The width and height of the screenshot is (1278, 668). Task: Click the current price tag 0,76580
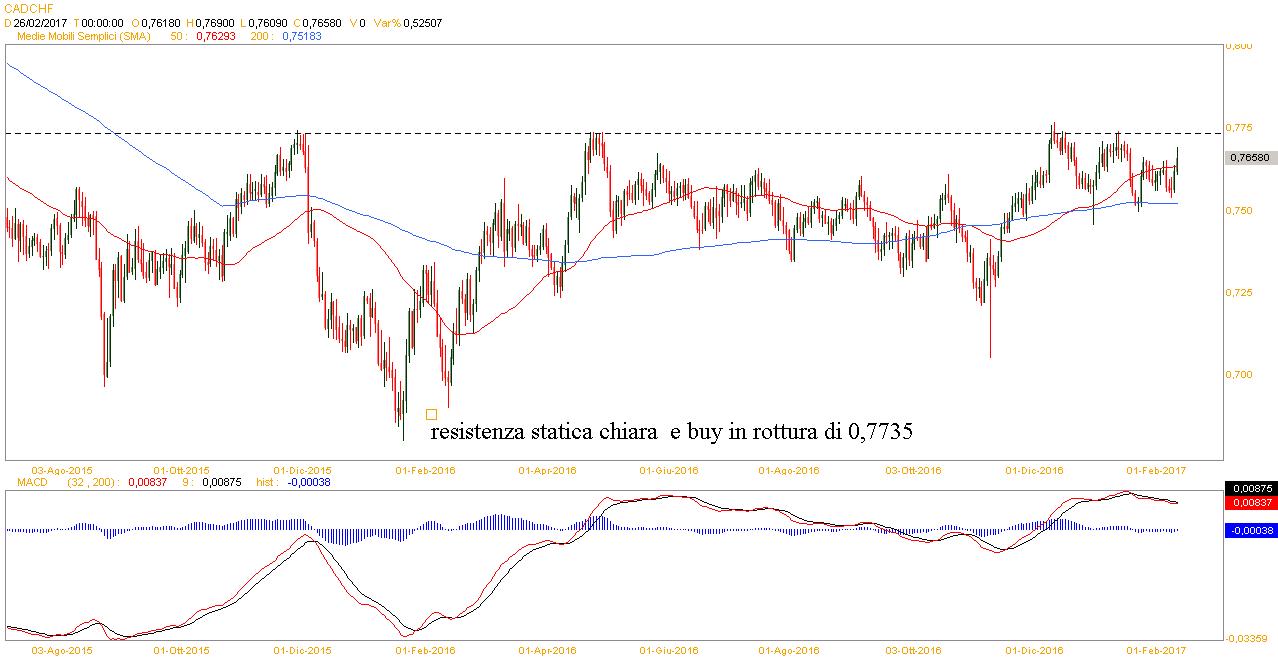point(1249,157)
